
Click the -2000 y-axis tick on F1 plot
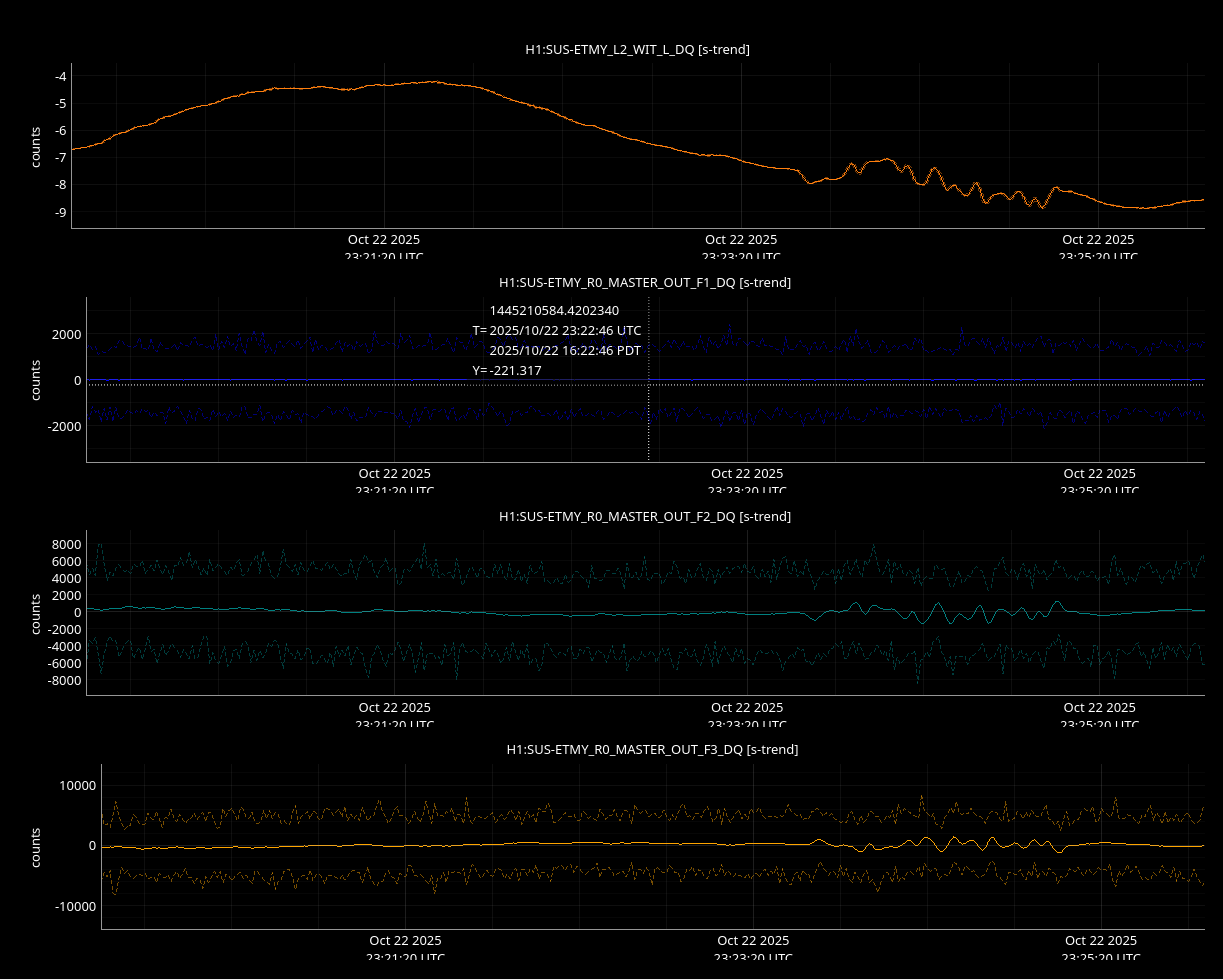[x=64, y=426]
